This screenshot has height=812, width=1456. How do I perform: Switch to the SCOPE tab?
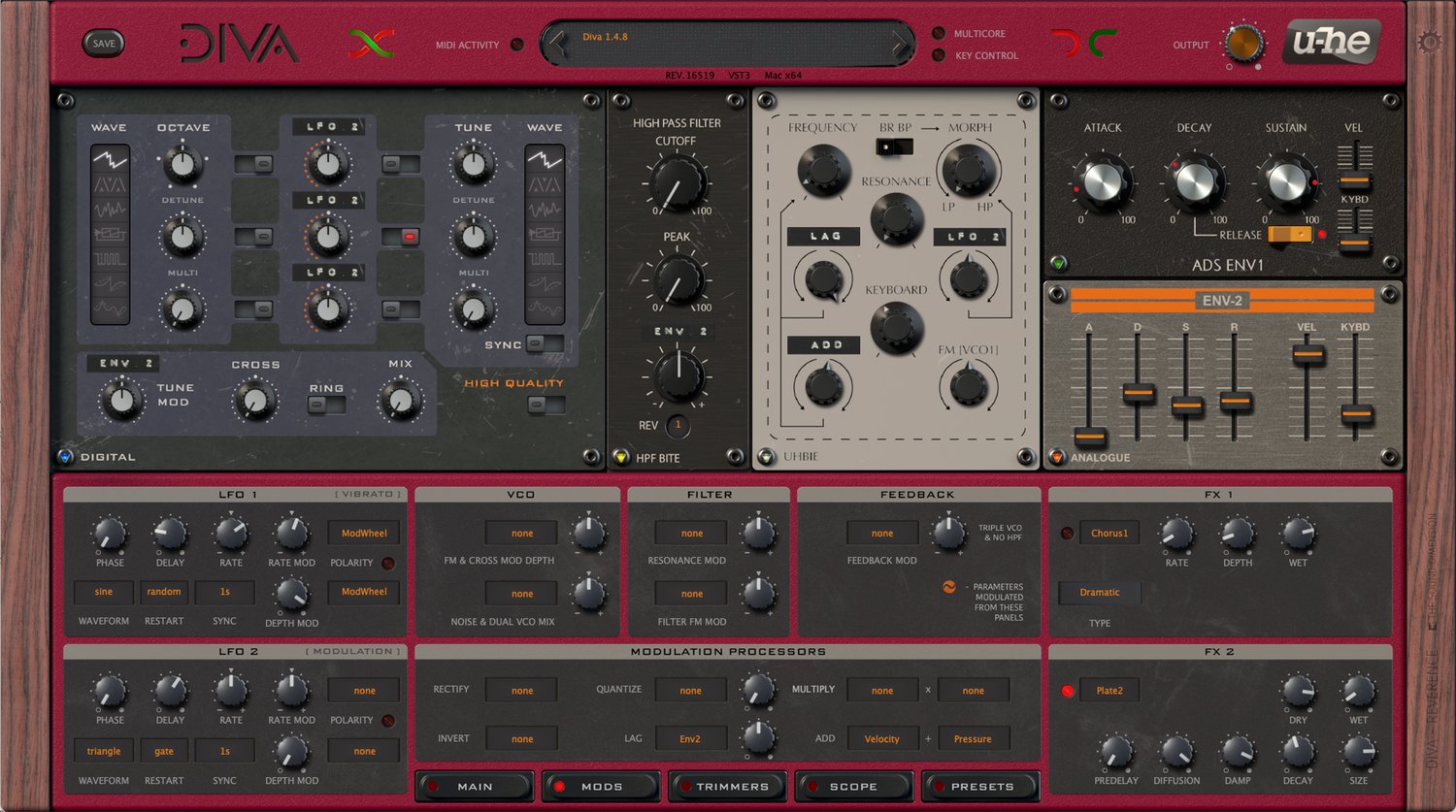point(853,786)
